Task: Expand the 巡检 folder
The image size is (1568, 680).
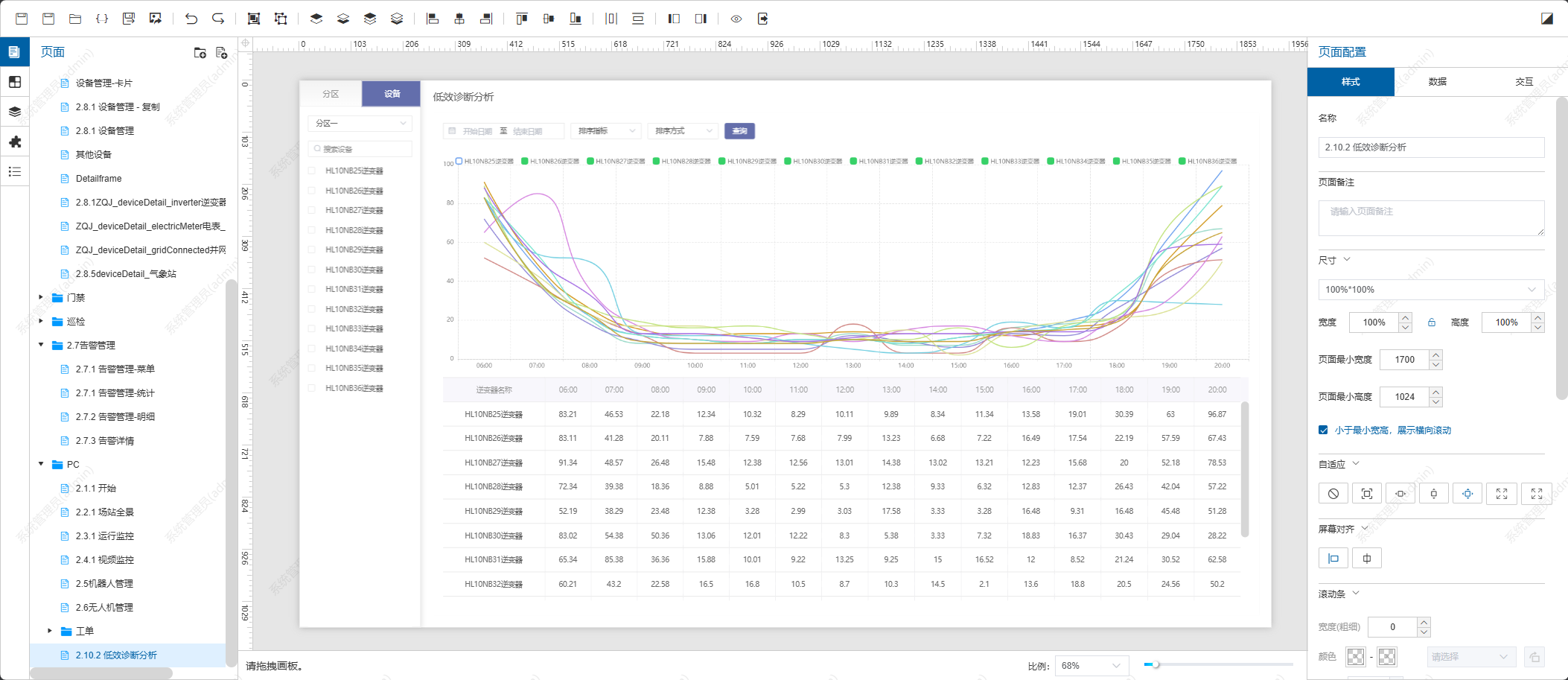Action: [x=41, y=321]
